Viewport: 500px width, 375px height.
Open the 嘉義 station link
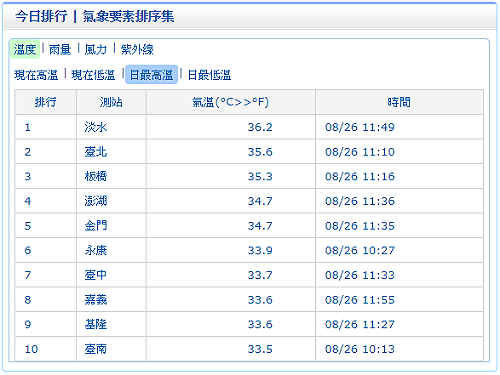pos(96,300)
